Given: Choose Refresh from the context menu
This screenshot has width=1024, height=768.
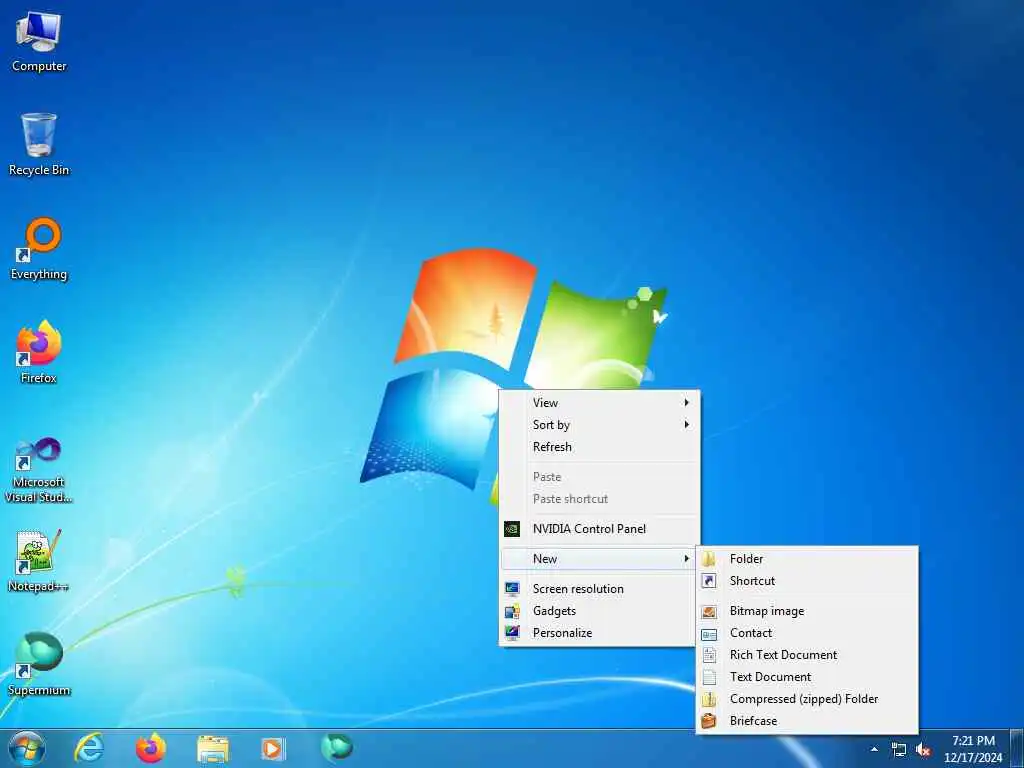Looking at the screenshot, I should (599, 447).
